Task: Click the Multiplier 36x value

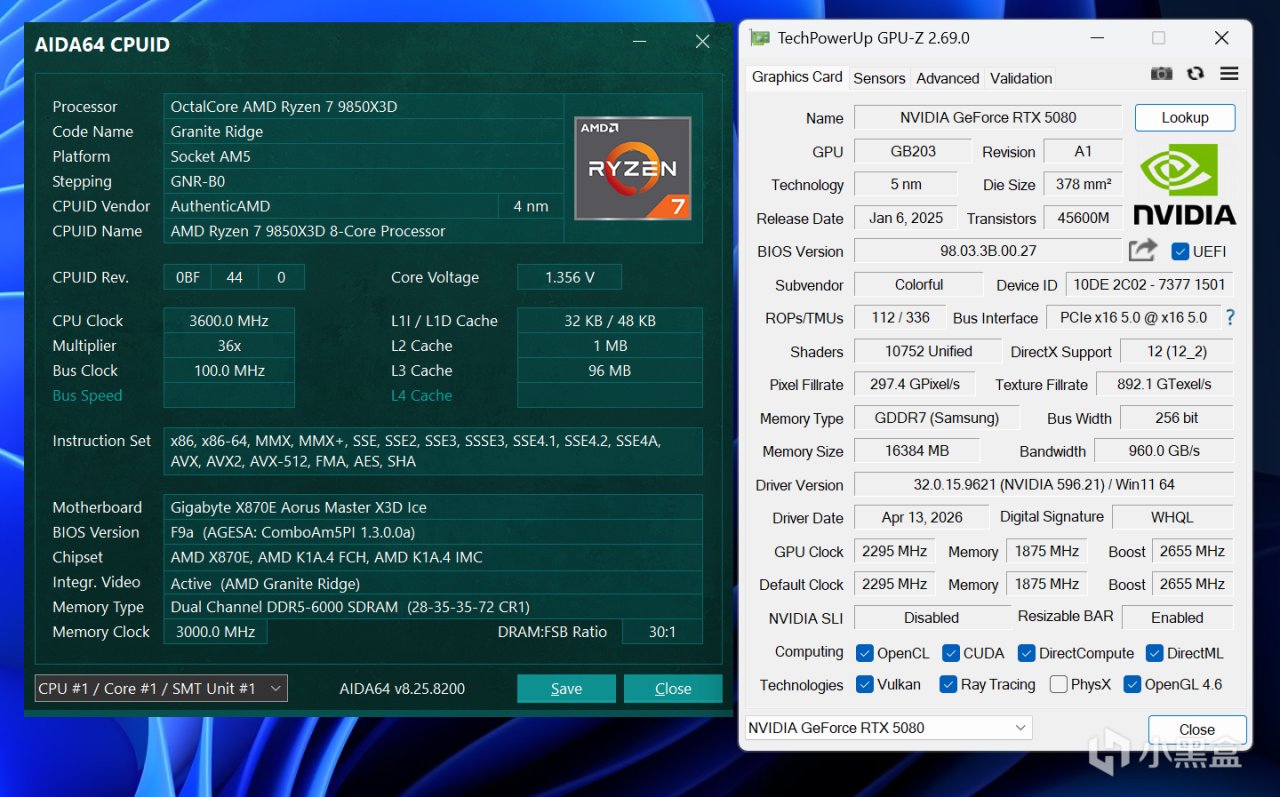Action: point(229,345)
